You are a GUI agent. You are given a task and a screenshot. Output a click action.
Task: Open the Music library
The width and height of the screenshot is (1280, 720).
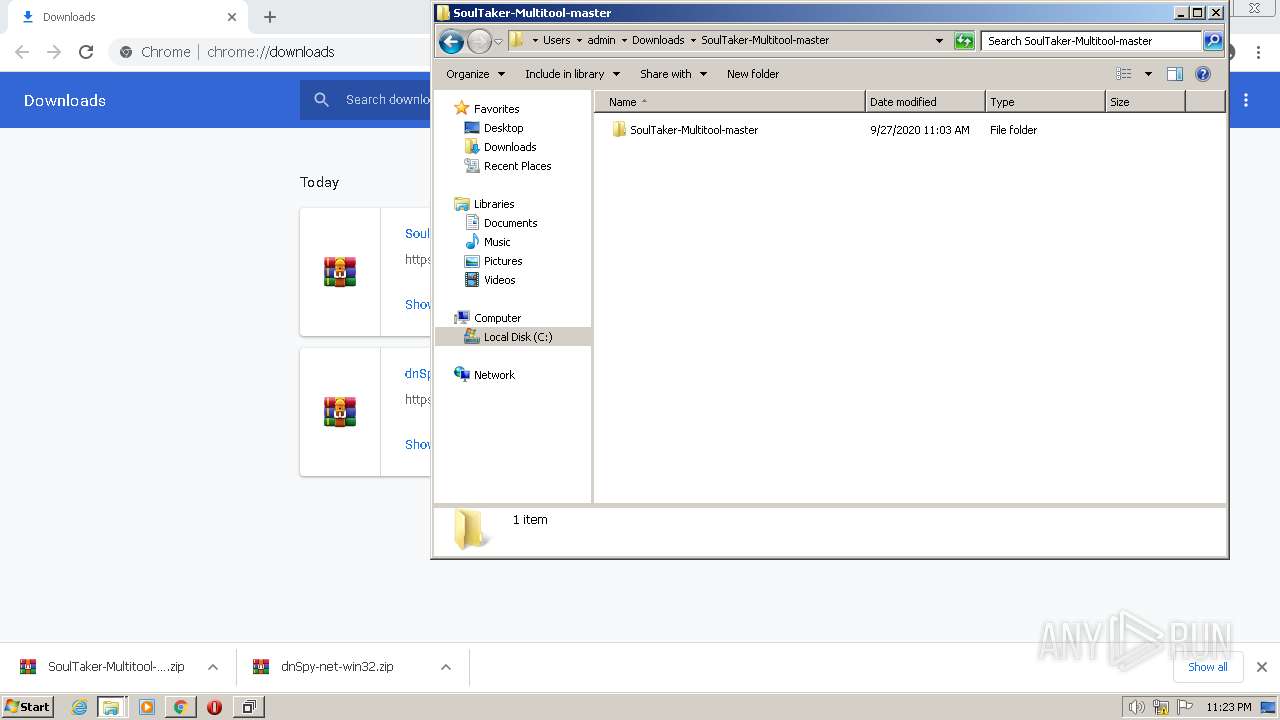pos(488,242)
